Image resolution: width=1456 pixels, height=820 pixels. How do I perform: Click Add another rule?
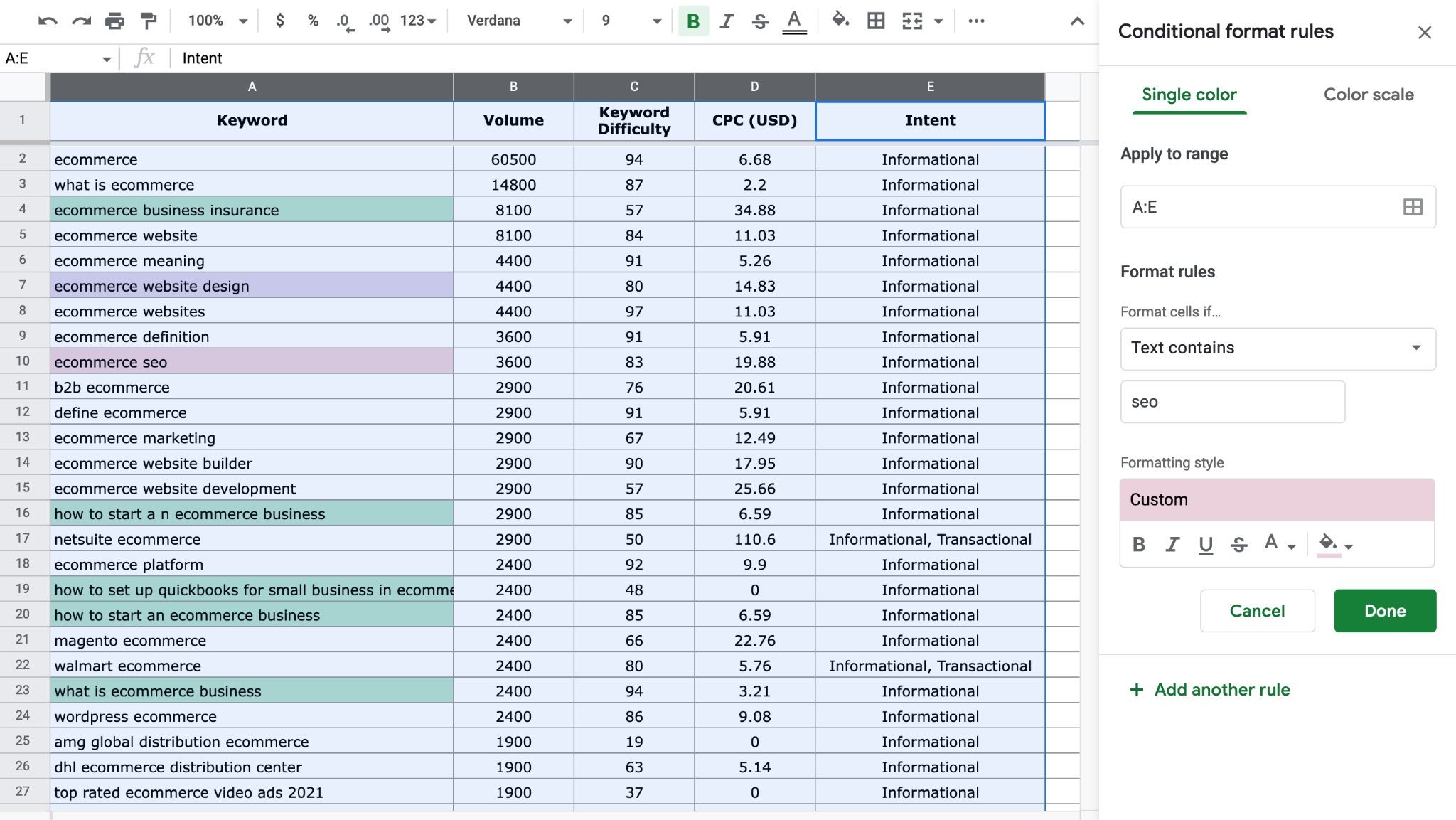1221,689
